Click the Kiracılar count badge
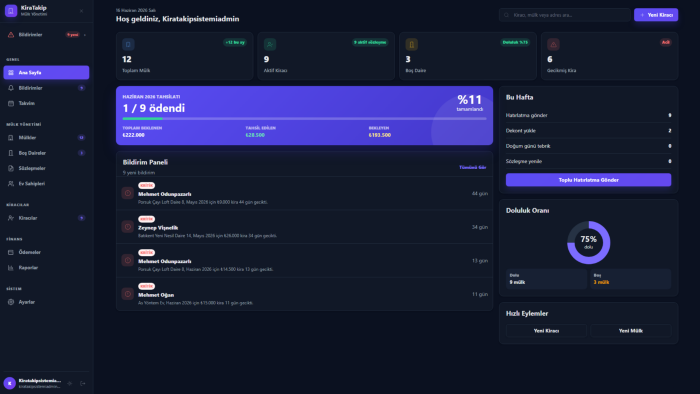This screenshot has width=700, height=394. pos(81,218)
